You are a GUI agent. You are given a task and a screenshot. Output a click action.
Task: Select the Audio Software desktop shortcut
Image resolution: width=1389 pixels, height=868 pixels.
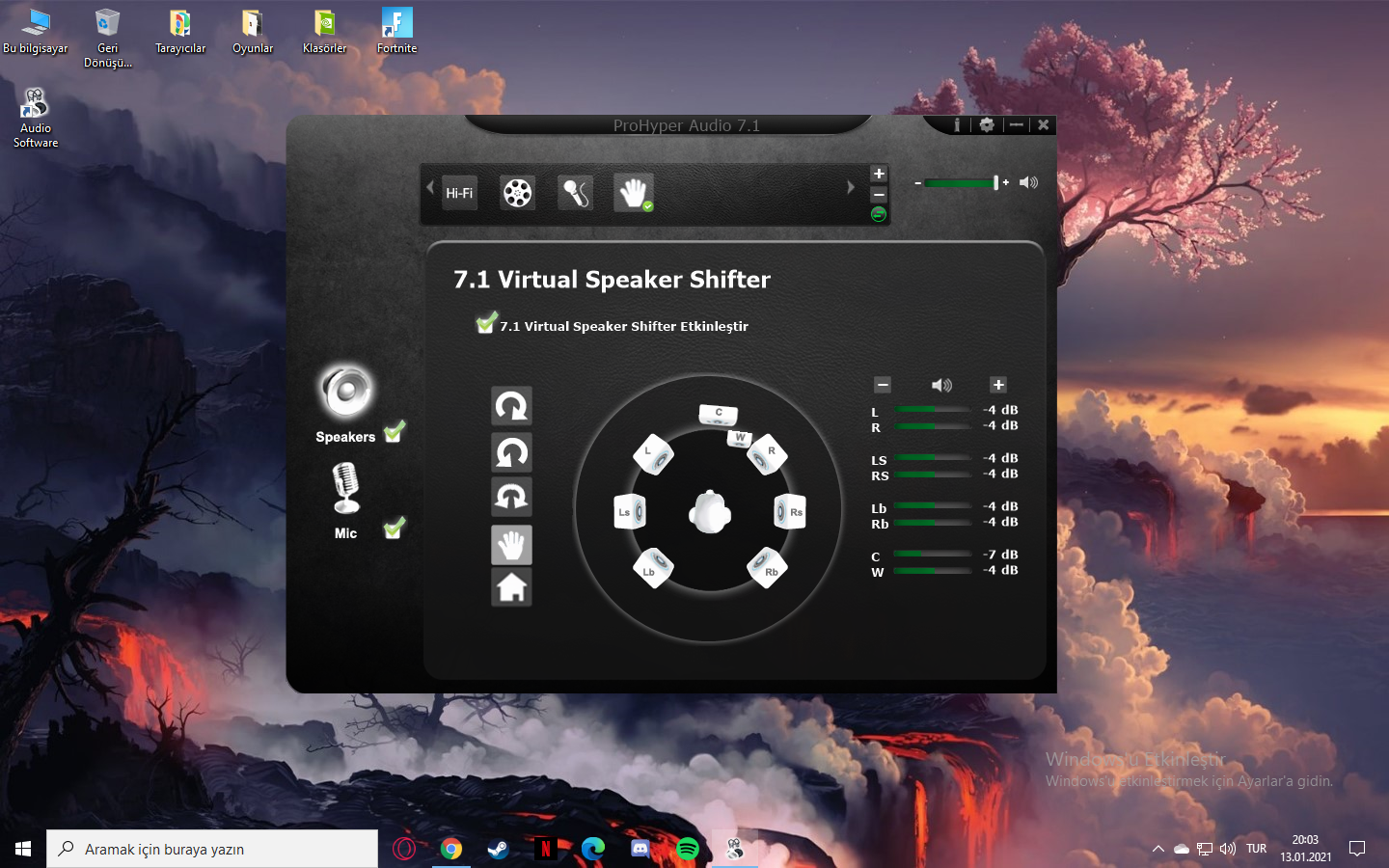coord(36,118)
